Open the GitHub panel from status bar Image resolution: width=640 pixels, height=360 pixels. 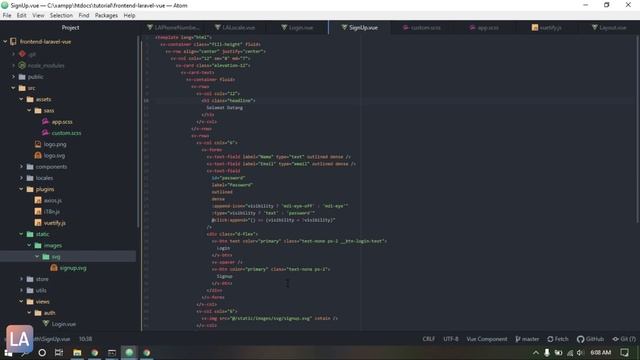click(590, 339)
